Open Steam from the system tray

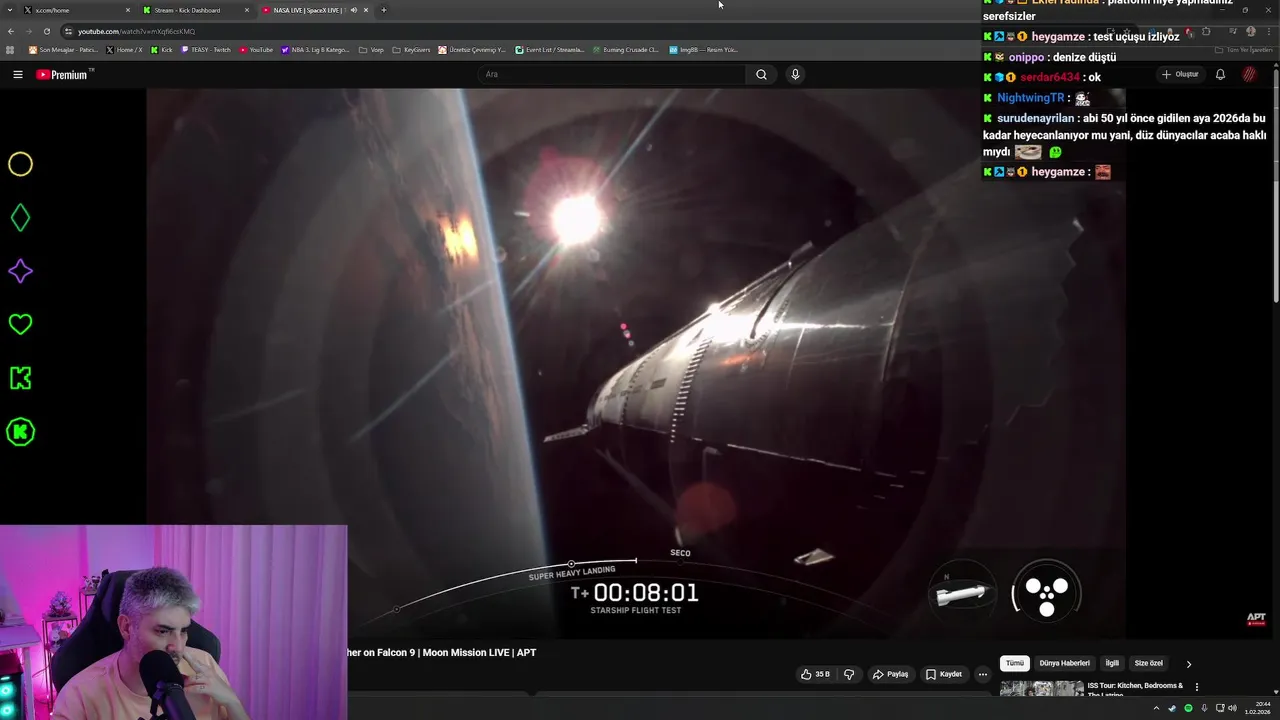click(x=1172, y=708)
